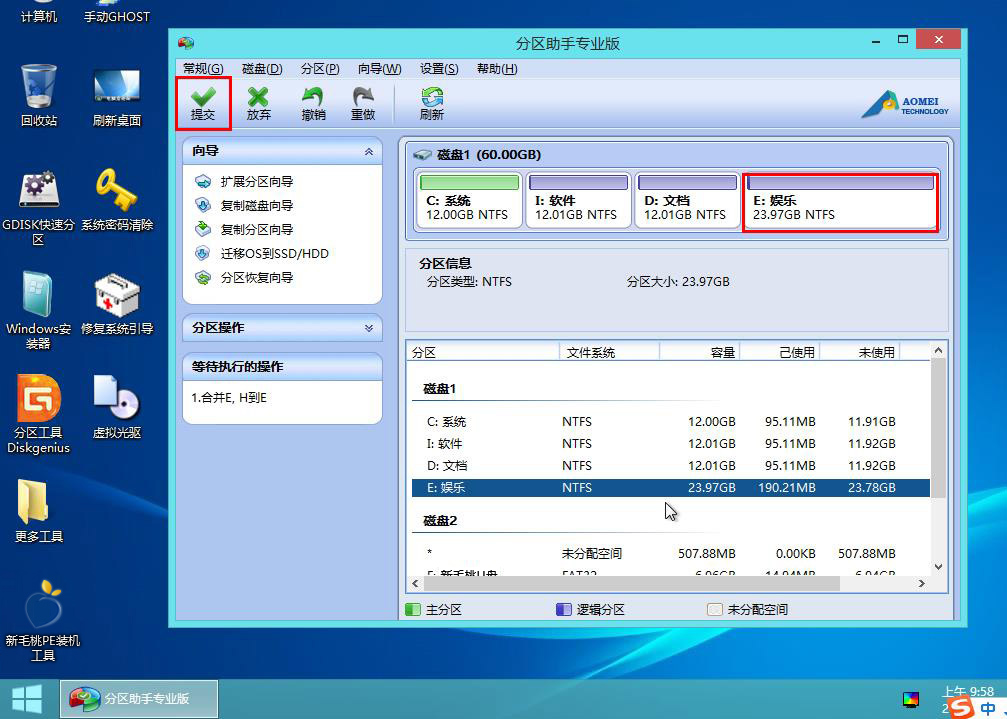Viewport: 1007px width, 719px height.
Task: Open the 虚拟光驱 desktop icon
Action: click(117, 407)
